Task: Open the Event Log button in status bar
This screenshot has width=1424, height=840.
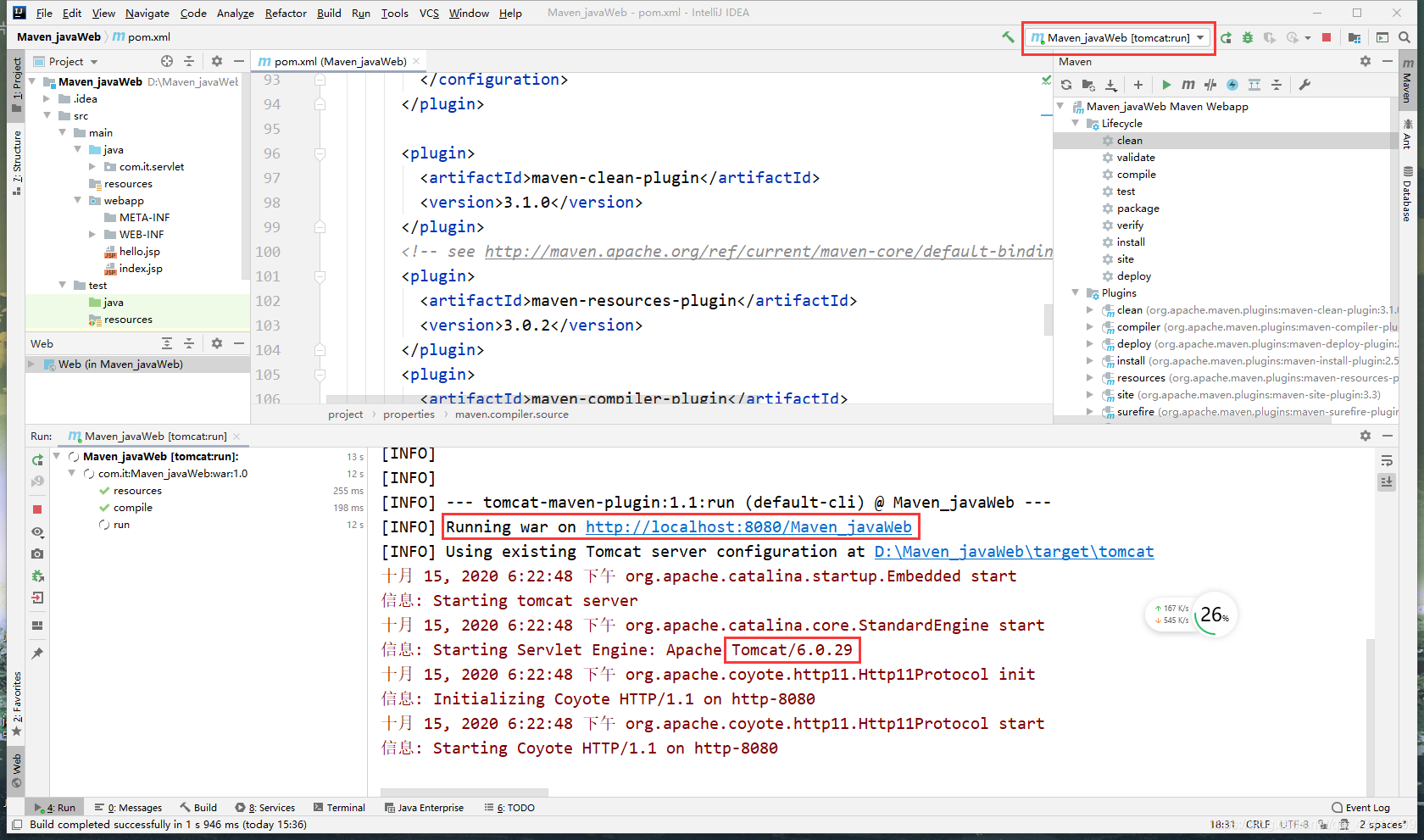Action: (1361, 808)
